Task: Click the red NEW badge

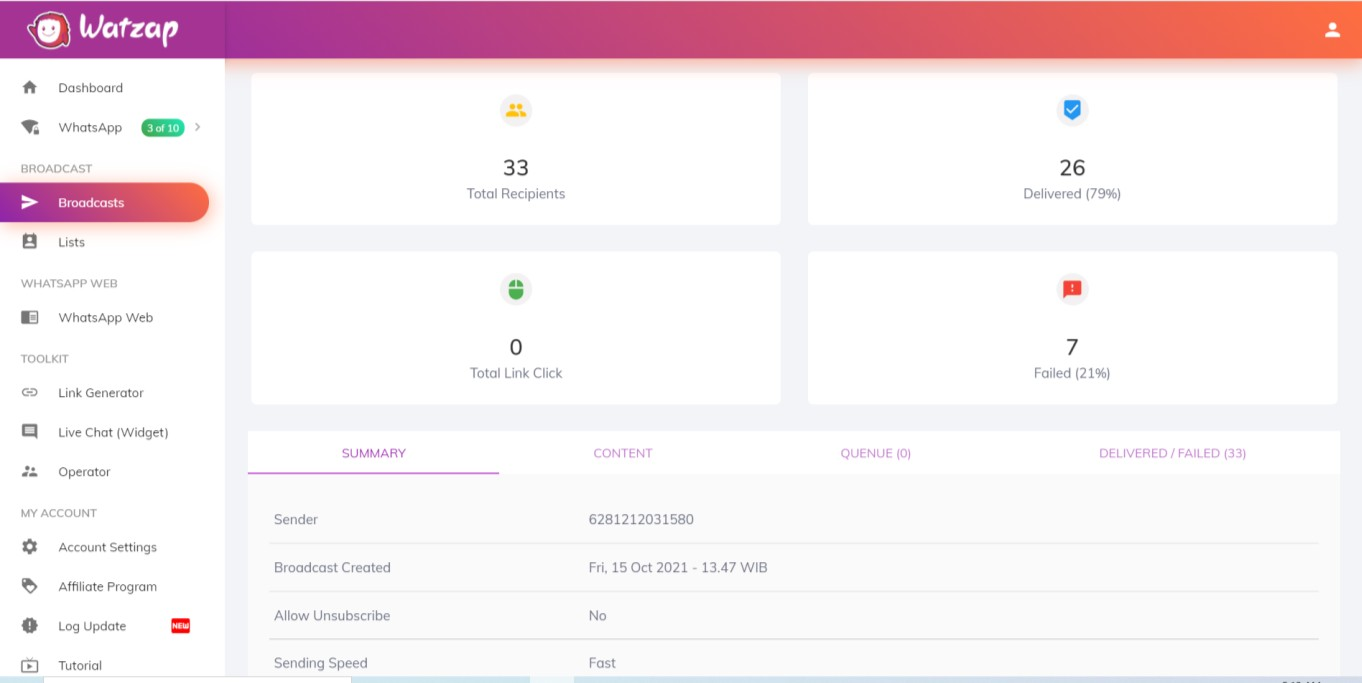Action: click(x=180, y=626)
